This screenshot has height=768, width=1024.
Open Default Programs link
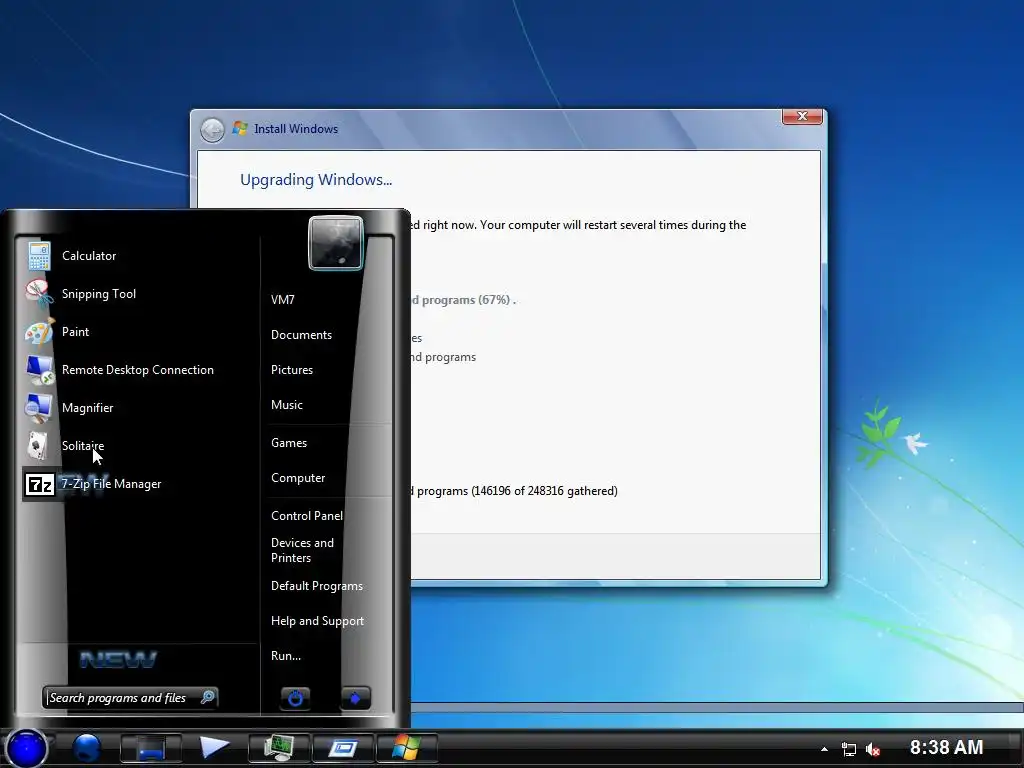pyautogui.click(x=317, y=586)
